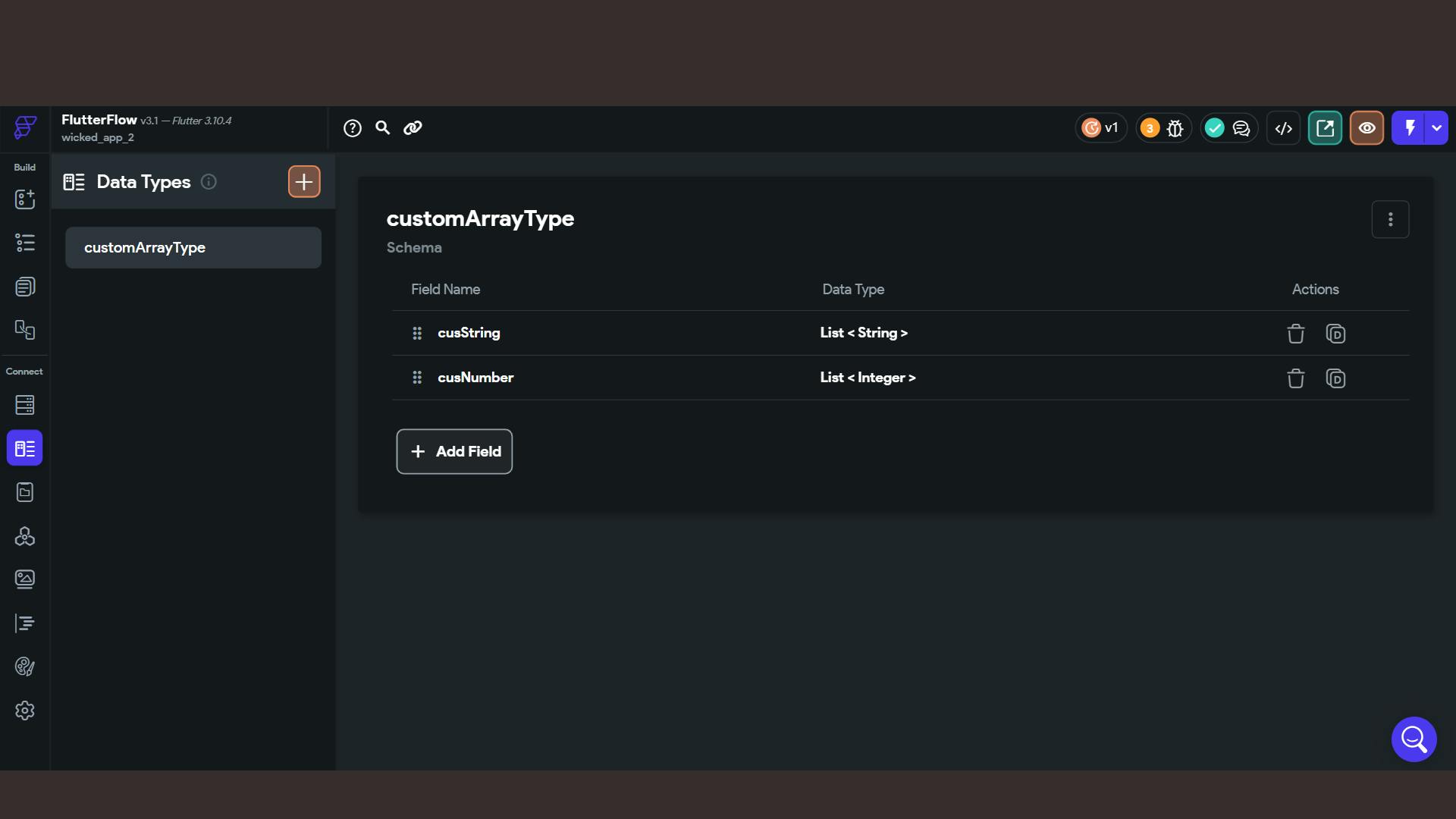Viewport: 1456px width, 819px height.
Task: Duplicate the cusNumber field
Action: click(x=1335, y=378)
